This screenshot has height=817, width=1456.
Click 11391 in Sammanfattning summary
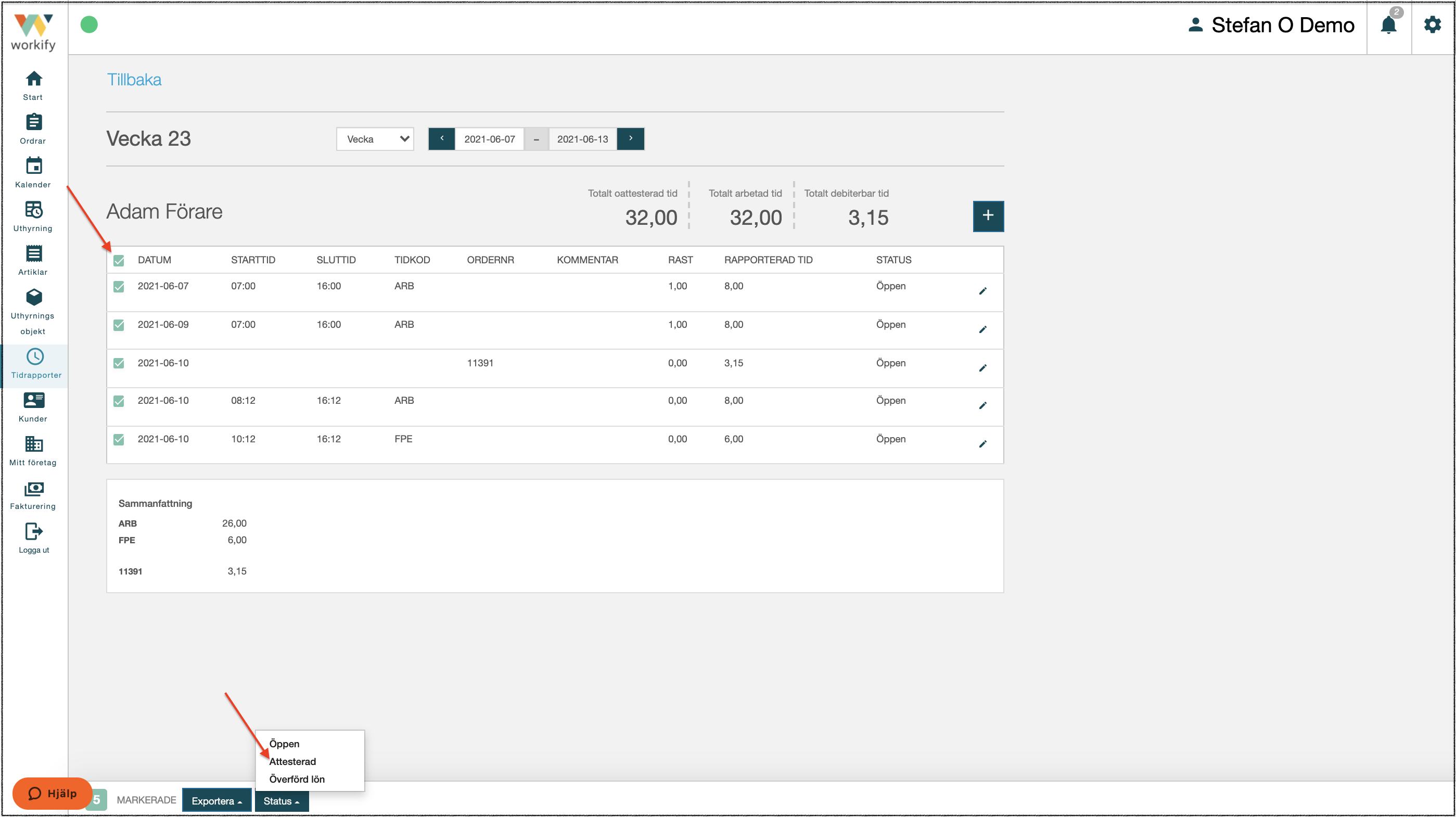point(130,571)
